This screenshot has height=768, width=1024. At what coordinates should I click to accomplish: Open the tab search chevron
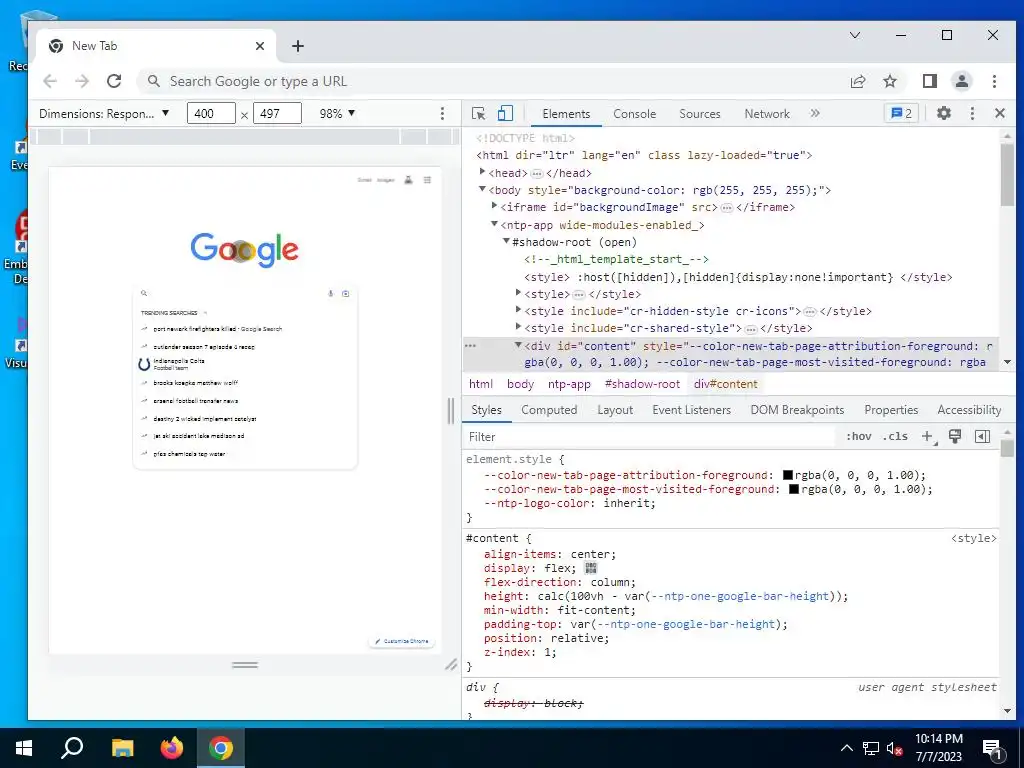point(855,35)
